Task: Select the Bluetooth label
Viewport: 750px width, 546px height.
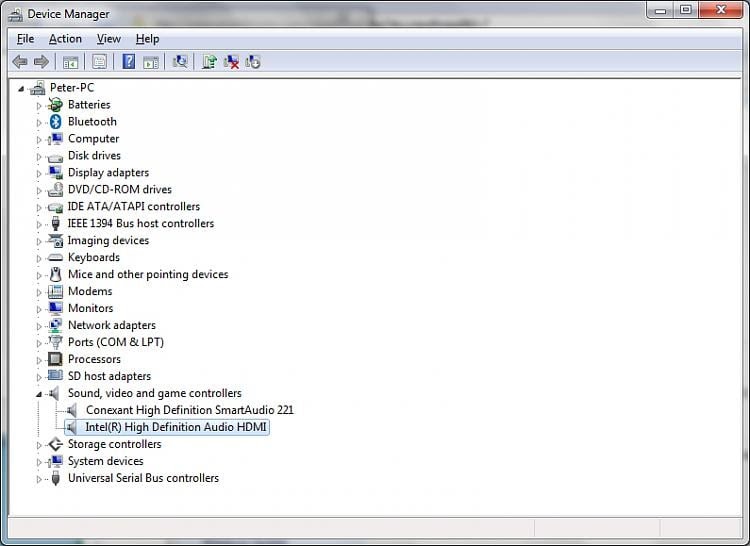Action: [x=92, y=121]
